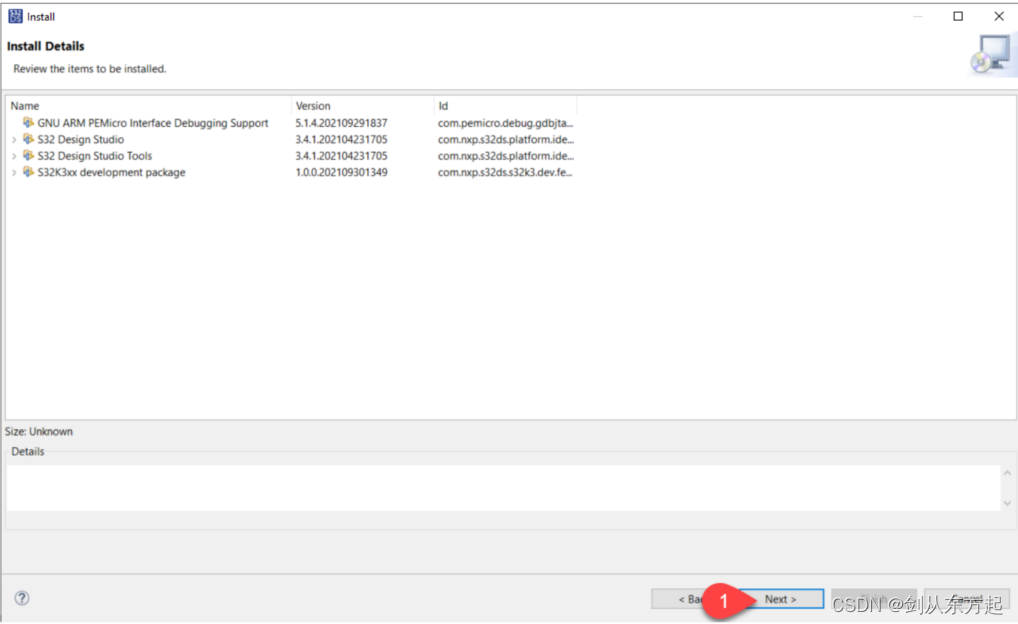Viewport: 1018px width, 624px height.
Task: Click the install wizard computer disc image
Action: point(991,55)
